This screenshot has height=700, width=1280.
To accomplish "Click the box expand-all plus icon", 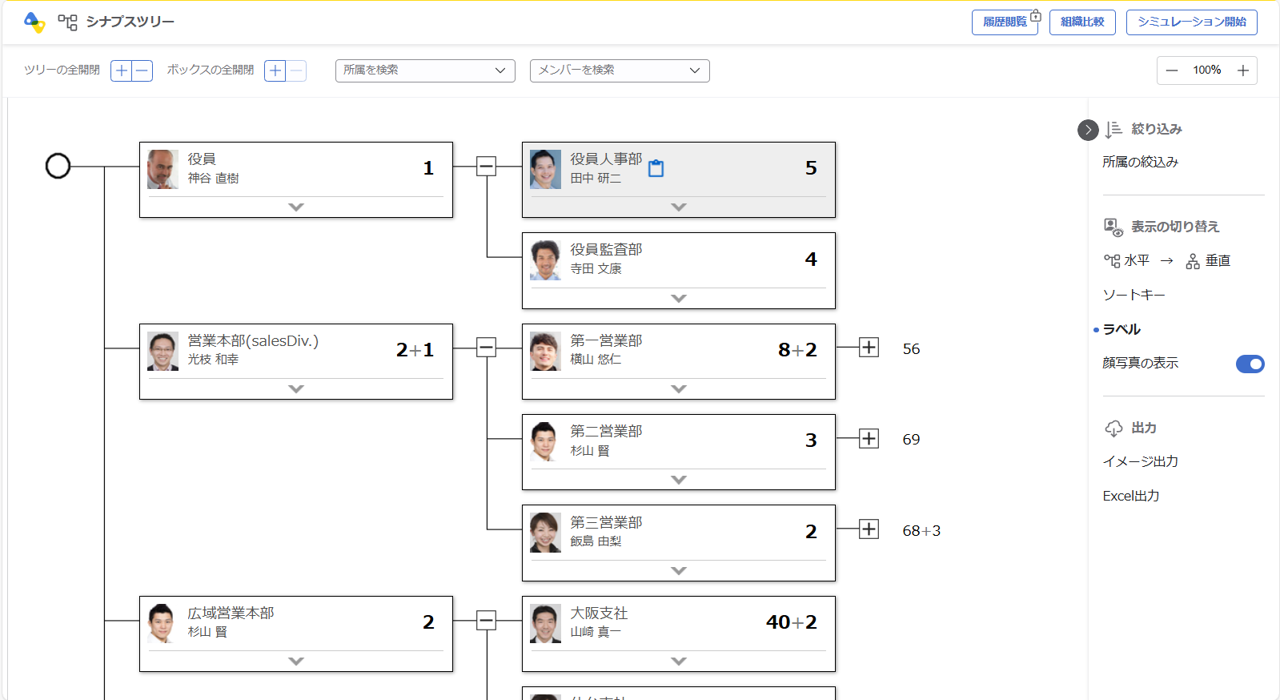I will click(x=275, y=71).
